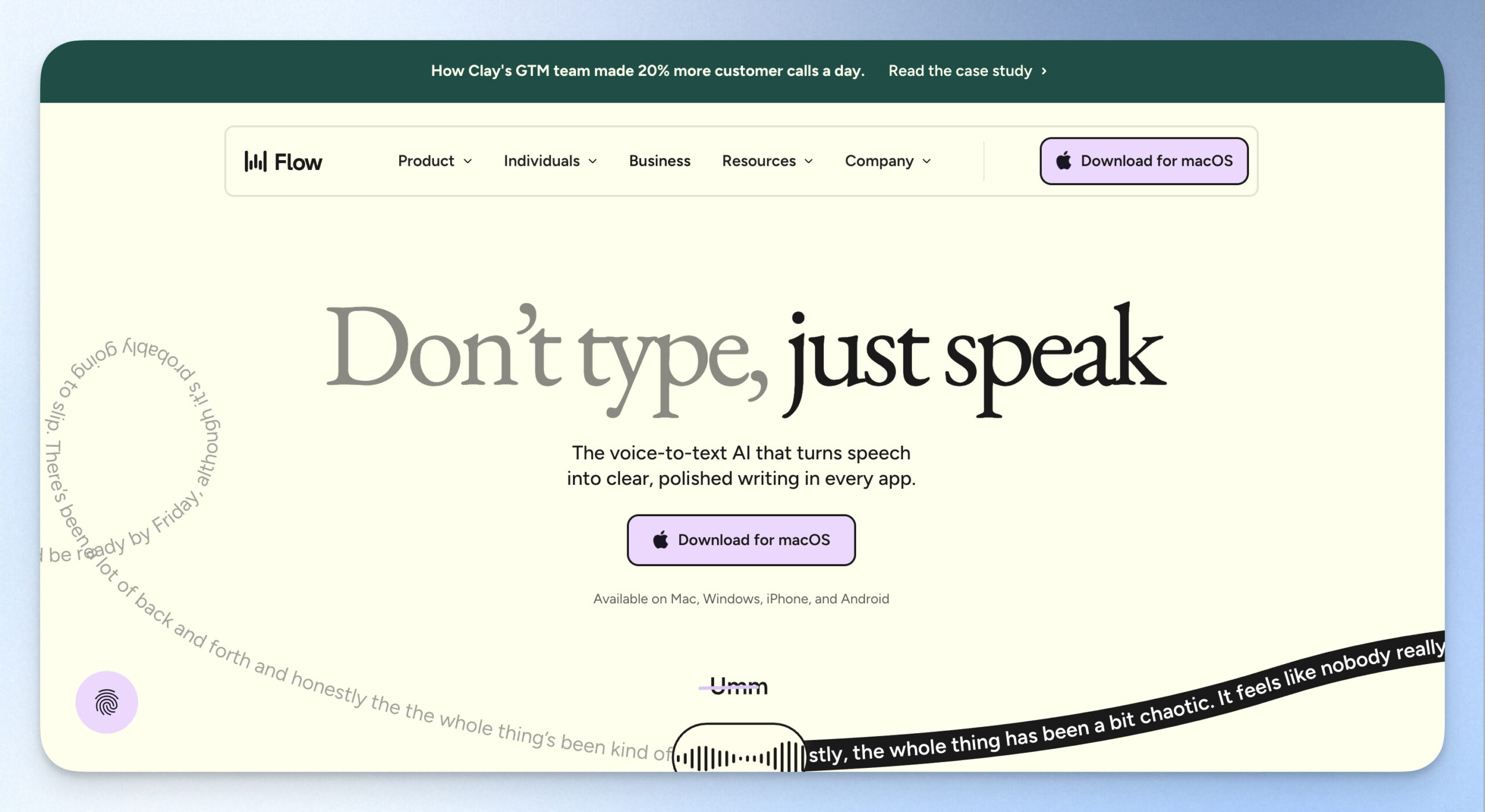Download for macOS below the hero subtitle
The width and height of the screenshot is (1485, 812).
(x=741, y=540)
